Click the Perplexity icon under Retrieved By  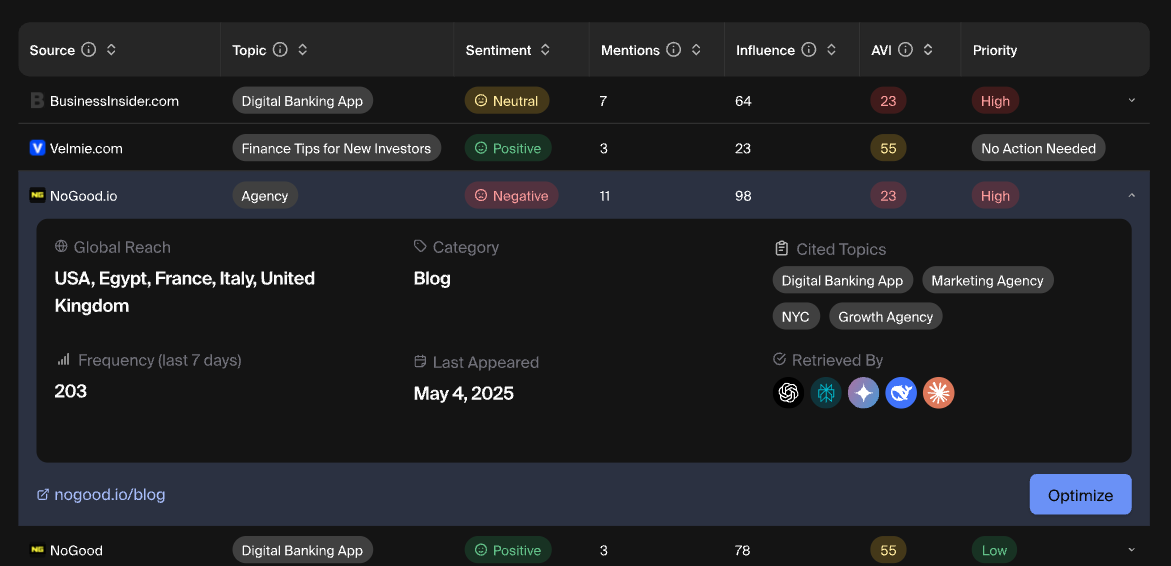[826, 393]
